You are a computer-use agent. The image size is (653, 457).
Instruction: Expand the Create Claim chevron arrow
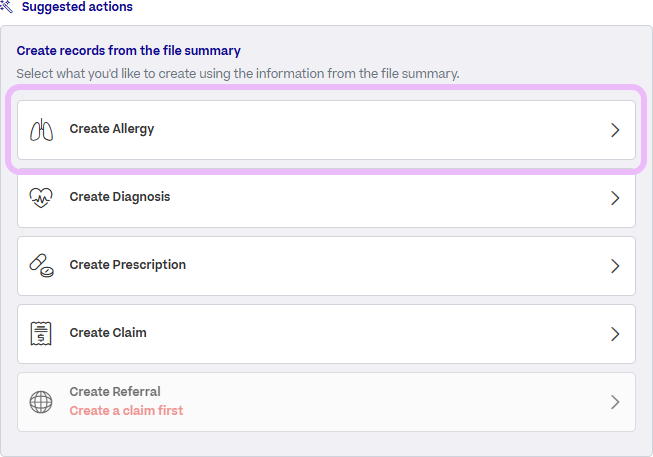click(x=615, y=334)
